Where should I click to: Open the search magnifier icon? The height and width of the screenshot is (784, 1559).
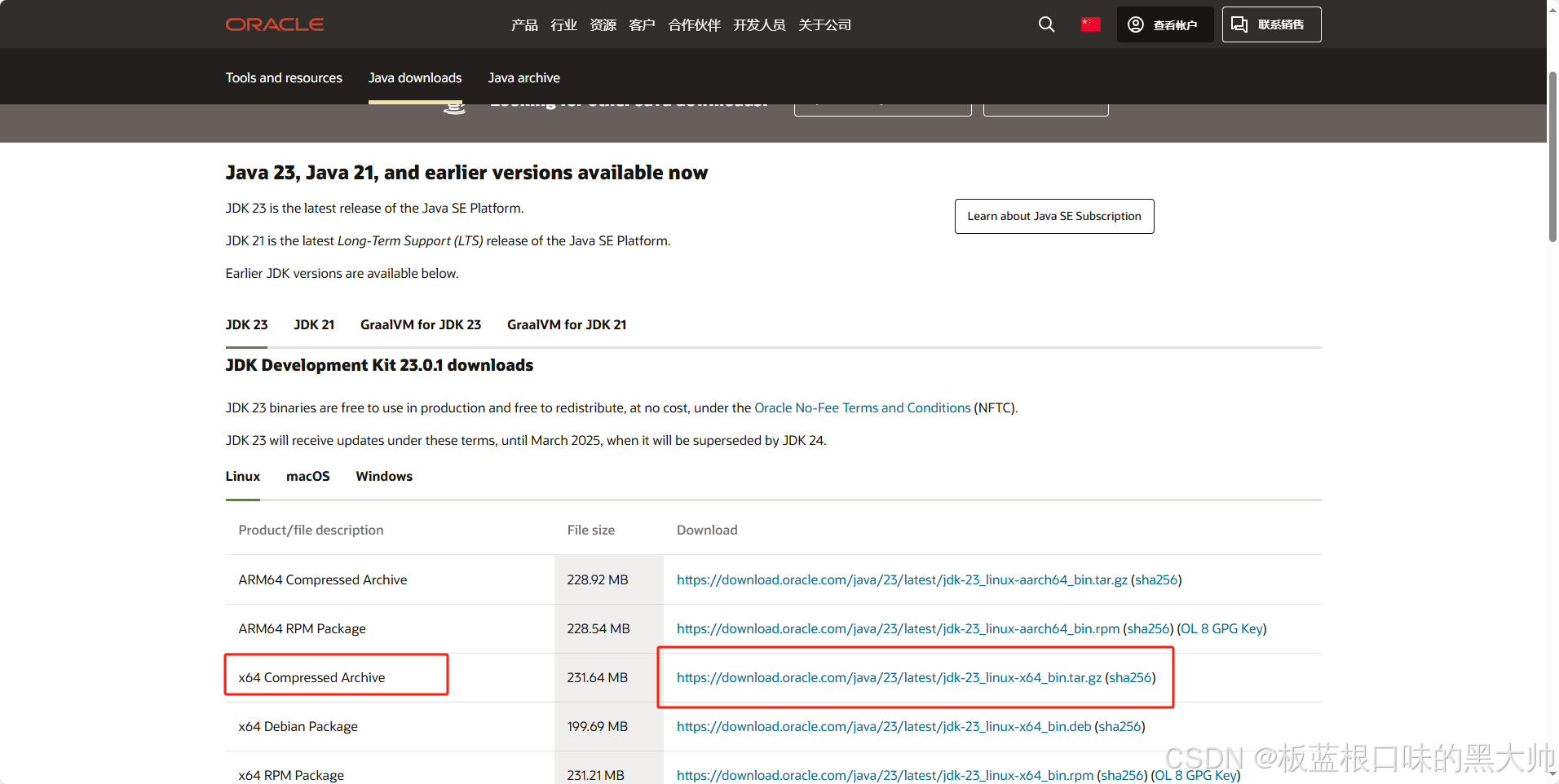(1046, 24)
